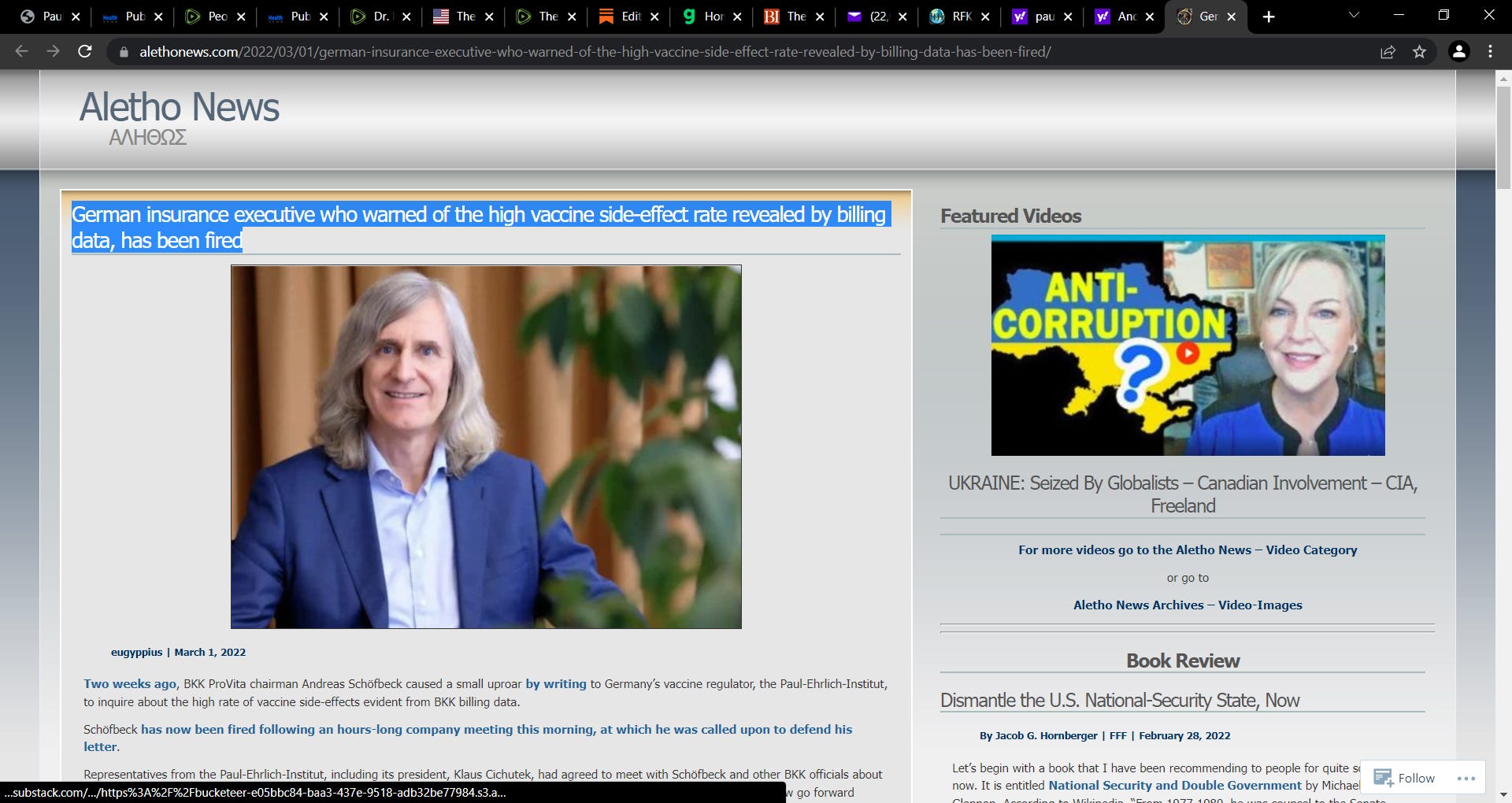Click the Aletho News site title
Viewport: 1512px width, 803px height.
click(180, 107)
